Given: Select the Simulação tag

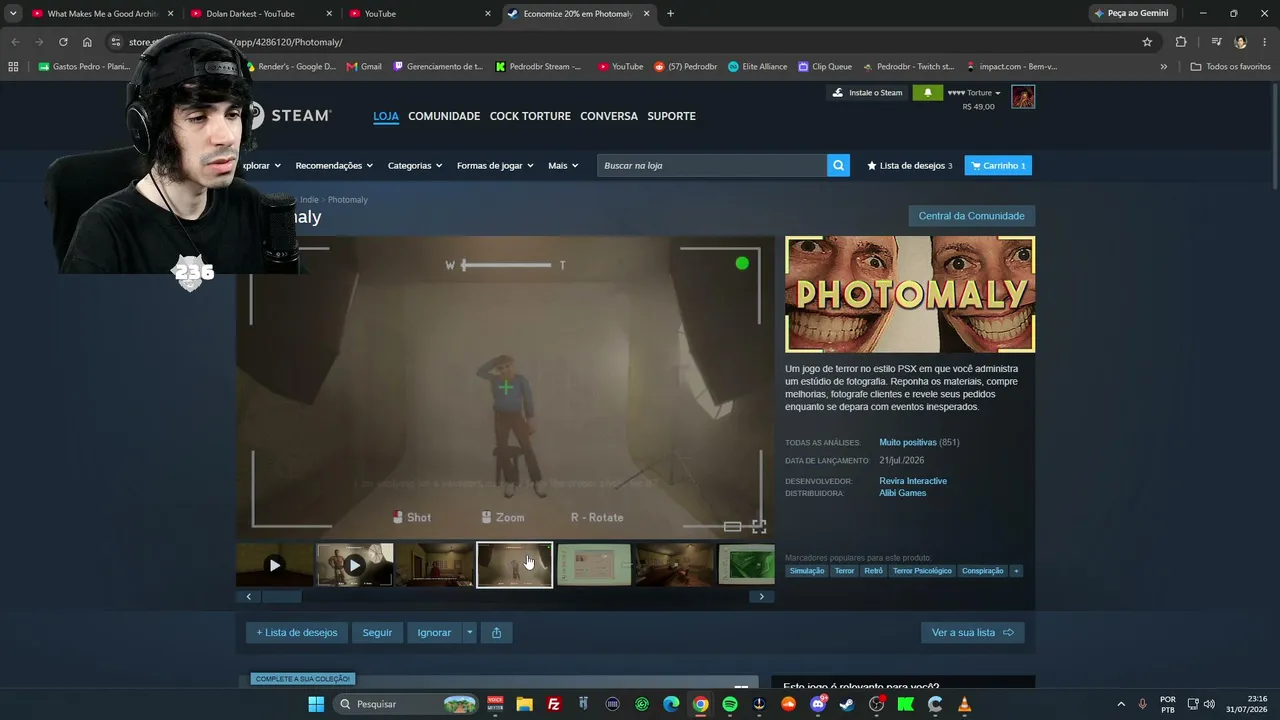Looking at the screenshot, I should [807, 571].
